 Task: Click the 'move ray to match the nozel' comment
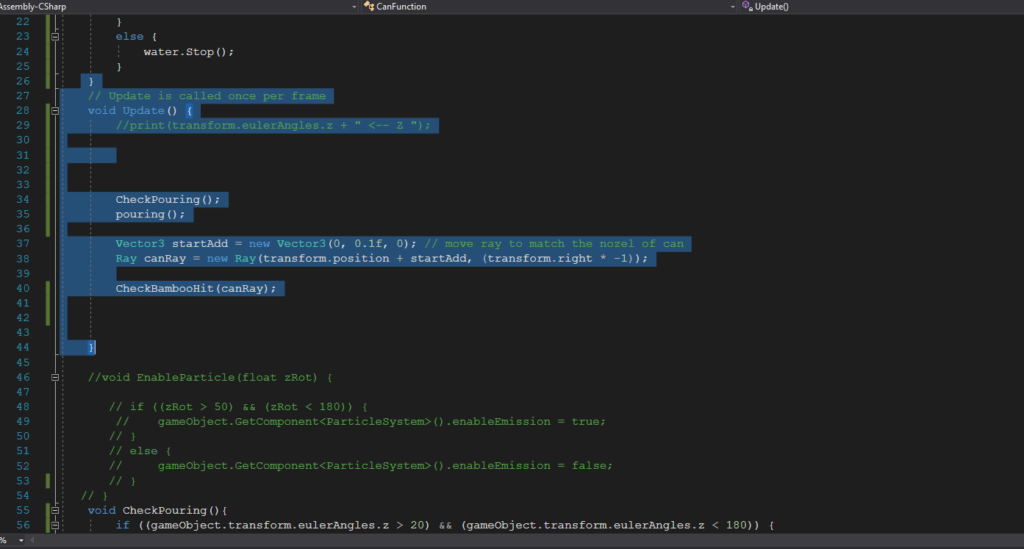click(554, 244)
